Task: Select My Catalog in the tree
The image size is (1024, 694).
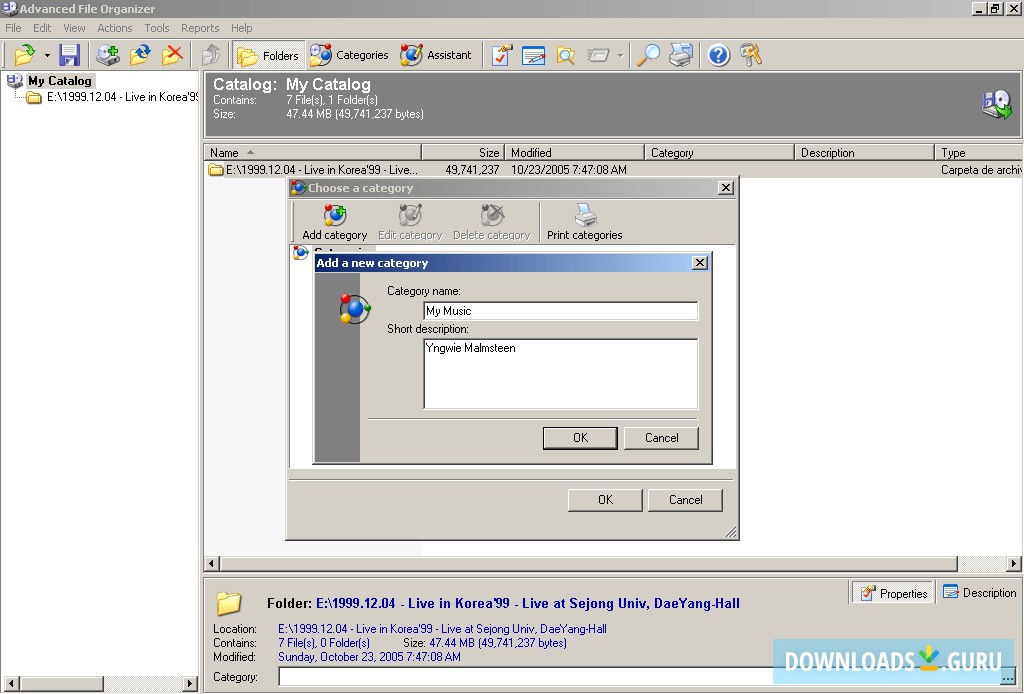Action: coord(59,81)
